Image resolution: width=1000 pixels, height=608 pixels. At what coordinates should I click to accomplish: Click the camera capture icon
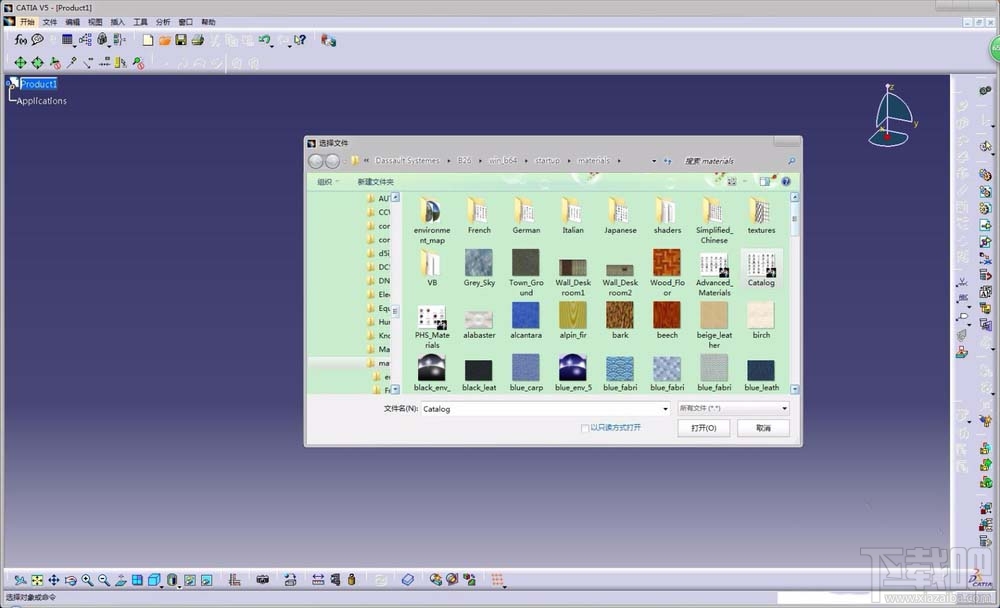pos(263,580)
